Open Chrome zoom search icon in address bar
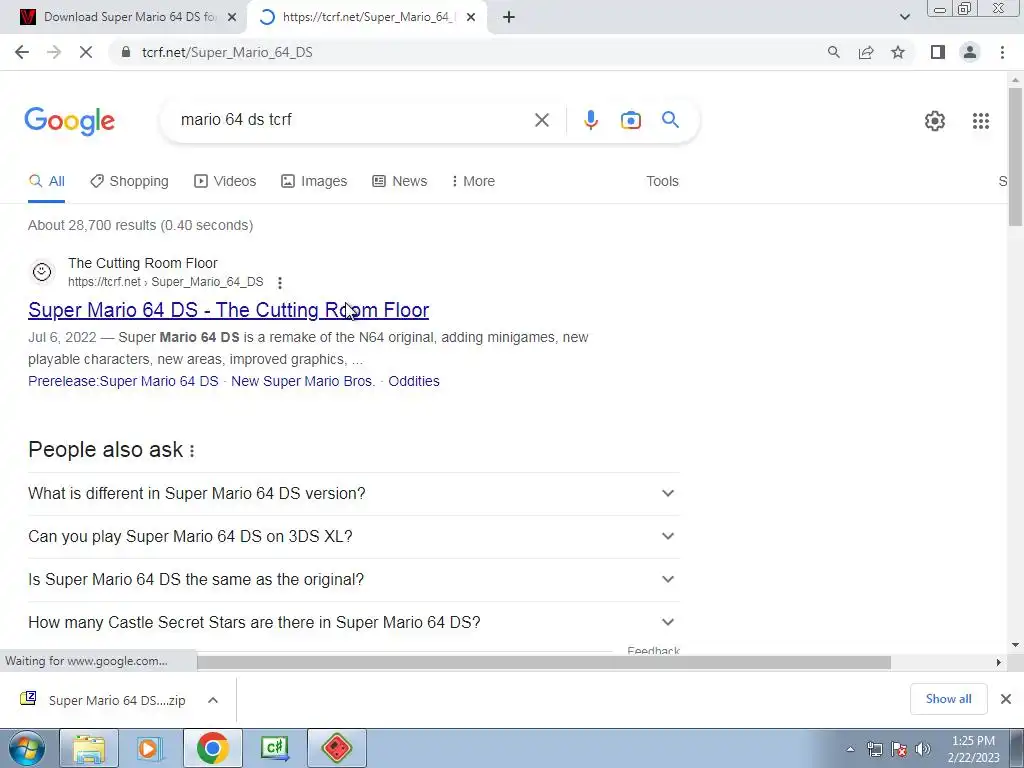This screenshot has width=1024, height=768. pos(833,52)
